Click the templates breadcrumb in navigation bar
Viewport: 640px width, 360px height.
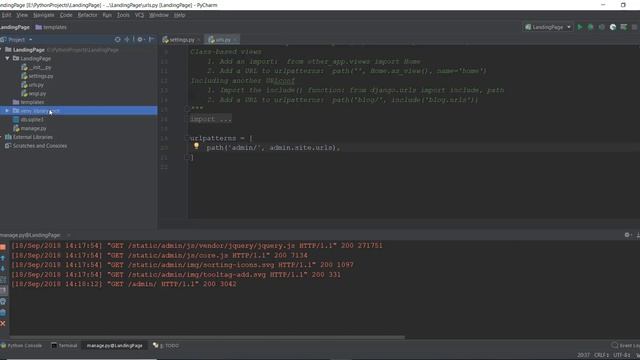point(51,27)
